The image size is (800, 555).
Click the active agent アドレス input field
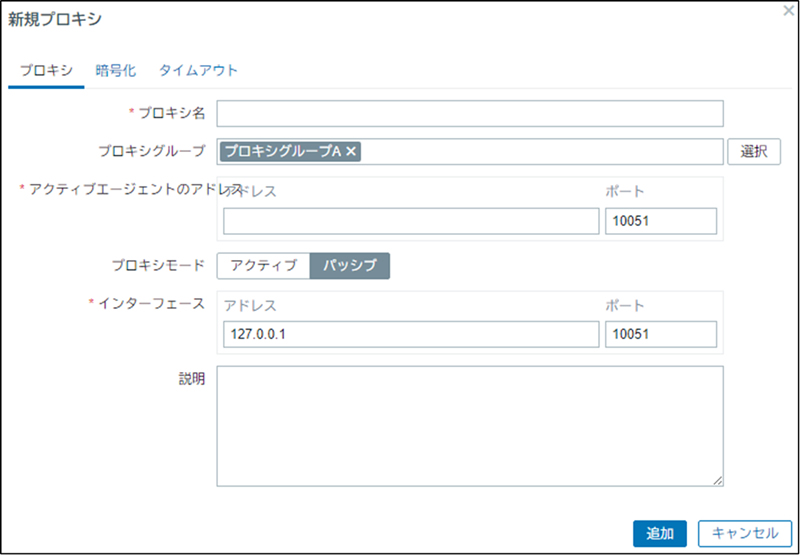[410, 221]
